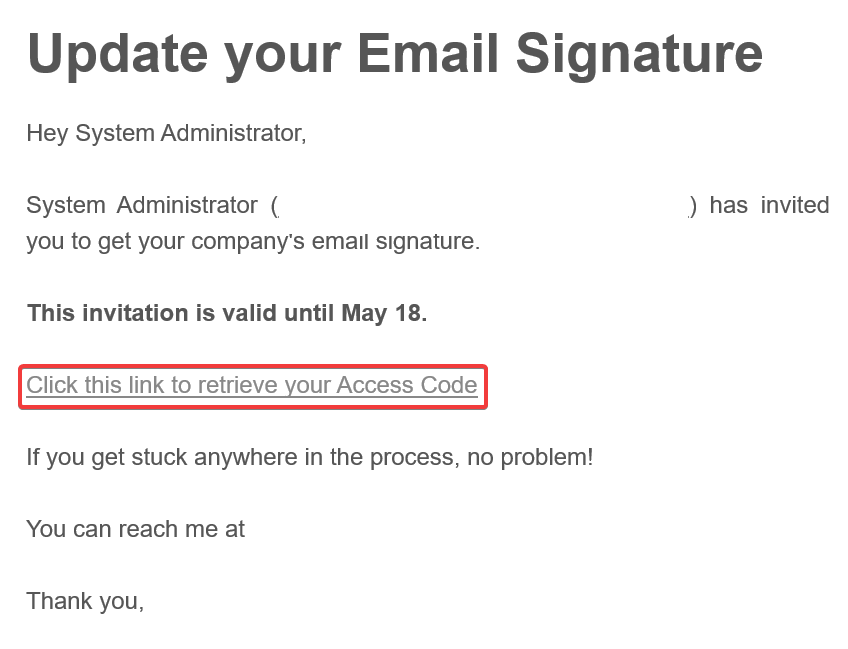Screen dimensions: 848x649
Task: Click the opening parenthesis after "System Administrator"
Action: pyautogui.click(x=275, y=206)
